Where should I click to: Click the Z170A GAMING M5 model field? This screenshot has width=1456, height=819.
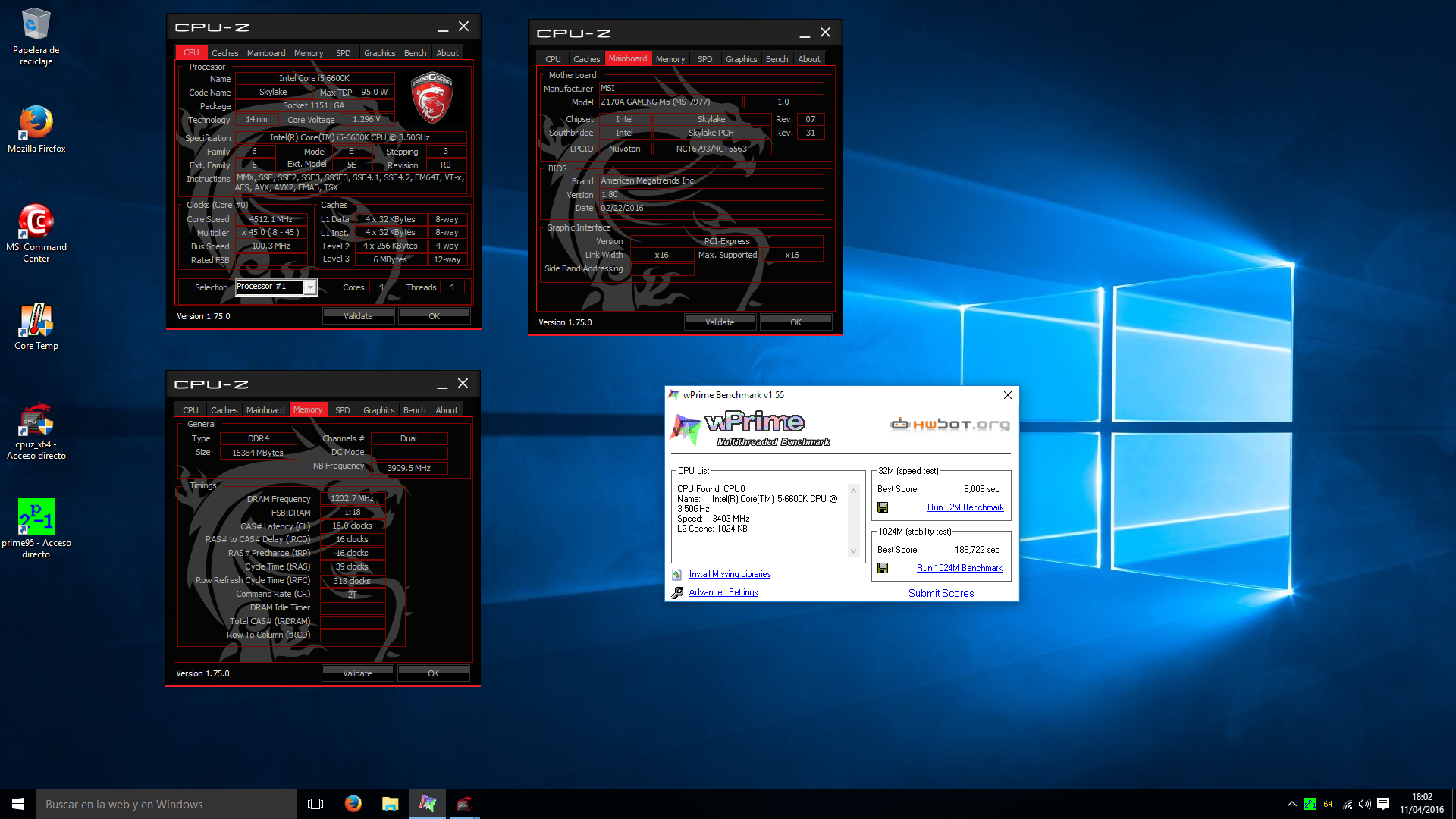point(671,102)
